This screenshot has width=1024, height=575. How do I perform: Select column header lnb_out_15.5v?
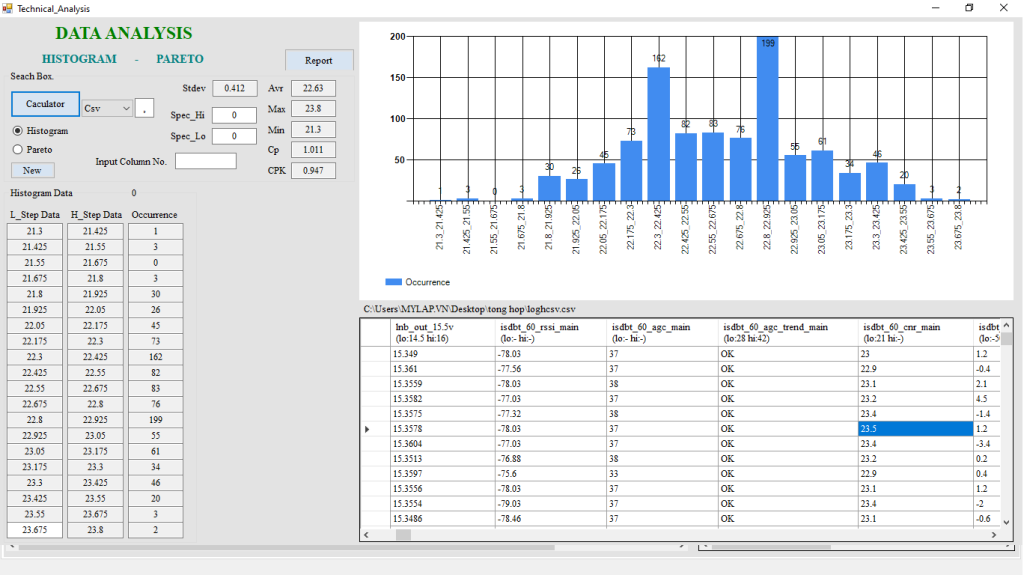[x=443, y=333]
